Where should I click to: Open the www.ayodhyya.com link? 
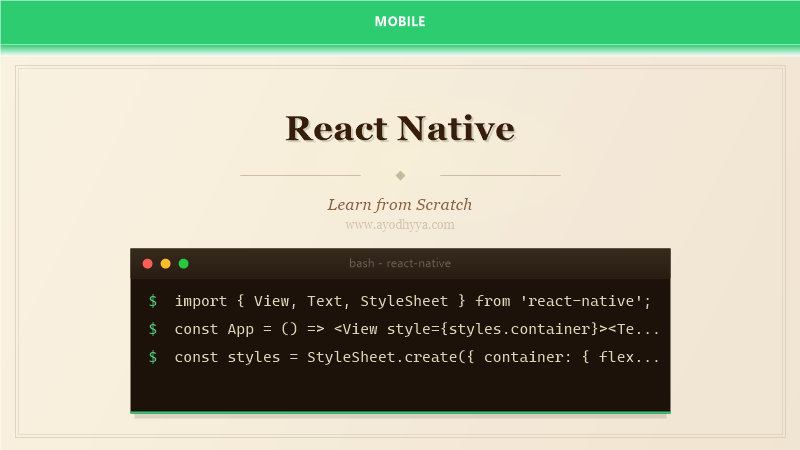click(400, 224)
